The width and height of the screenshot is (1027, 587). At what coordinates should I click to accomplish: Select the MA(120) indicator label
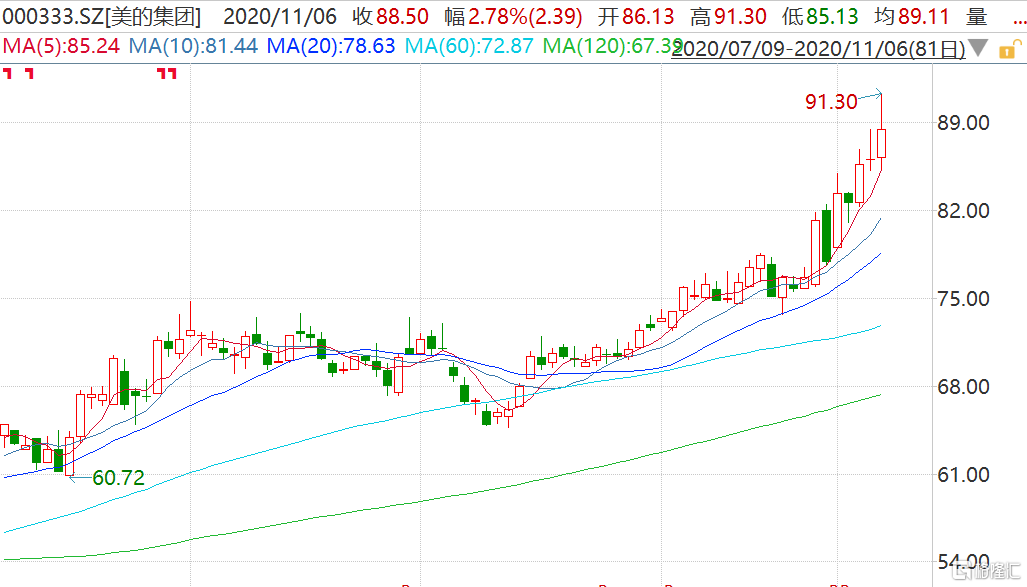pyautogui.click(x=612, y=46)
